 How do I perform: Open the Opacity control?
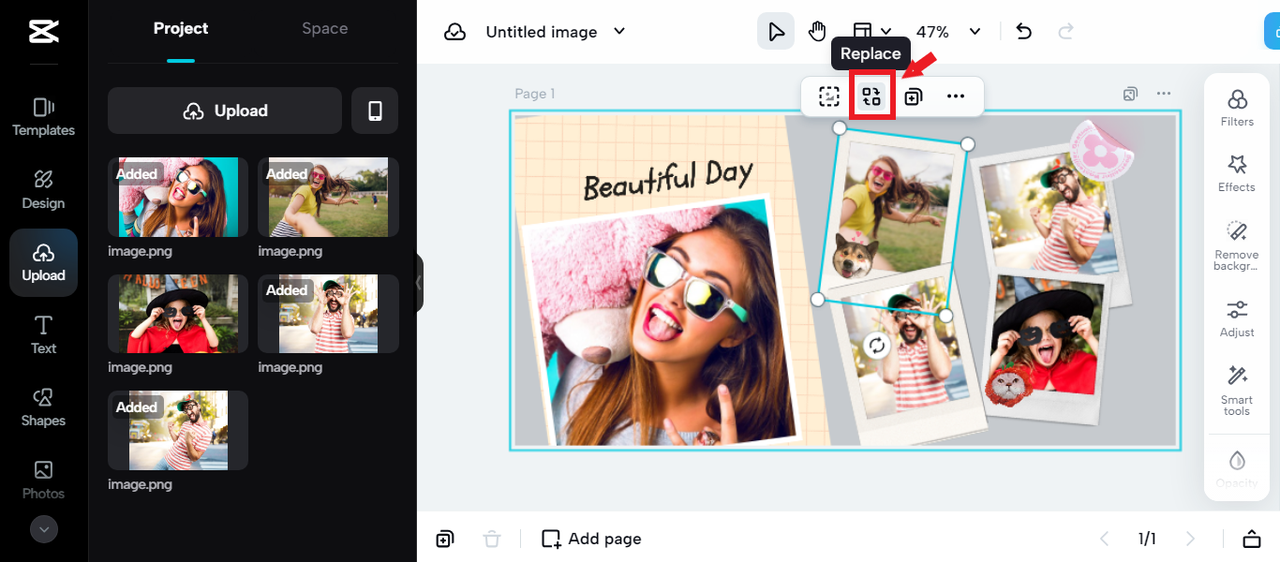(x=1237, y=468)
